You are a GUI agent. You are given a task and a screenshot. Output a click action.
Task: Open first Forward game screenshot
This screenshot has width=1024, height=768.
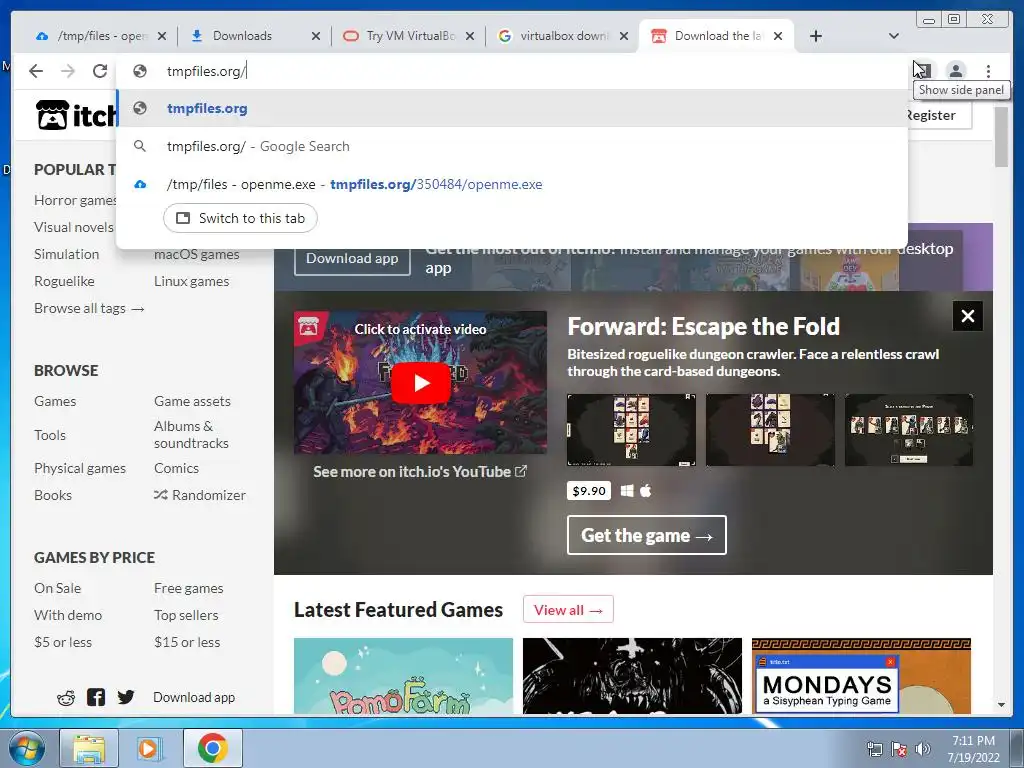click(x=631, y=430)
